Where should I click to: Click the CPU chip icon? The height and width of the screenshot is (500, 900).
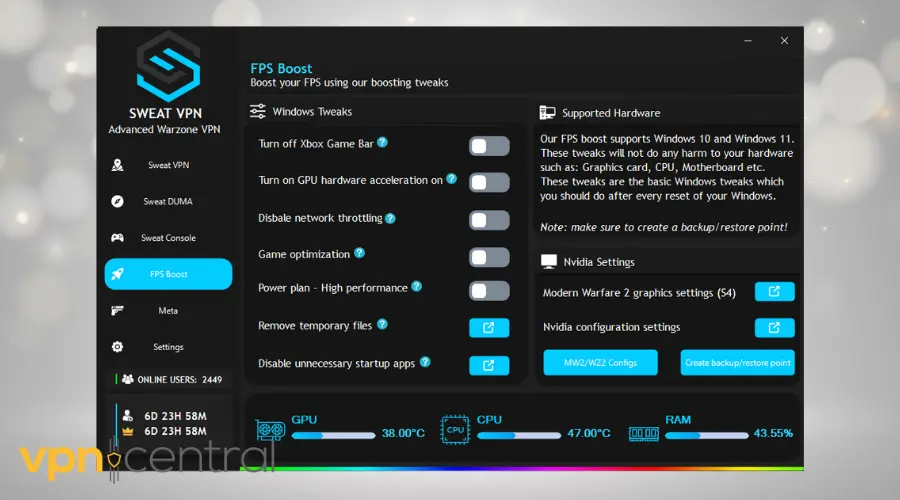tap(455, 430)
